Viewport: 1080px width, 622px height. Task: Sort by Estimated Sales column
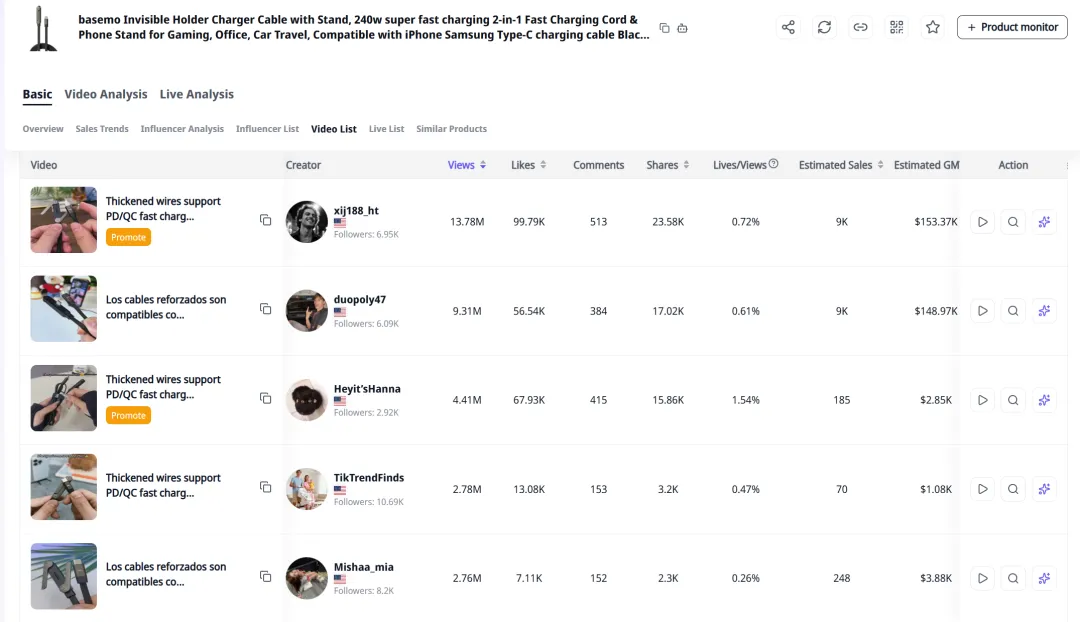[841, 165]
